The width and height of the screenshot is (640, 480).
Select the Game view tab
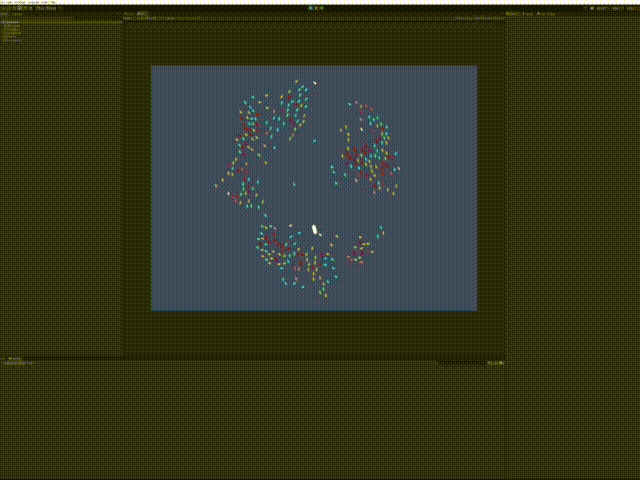point(142,13)
